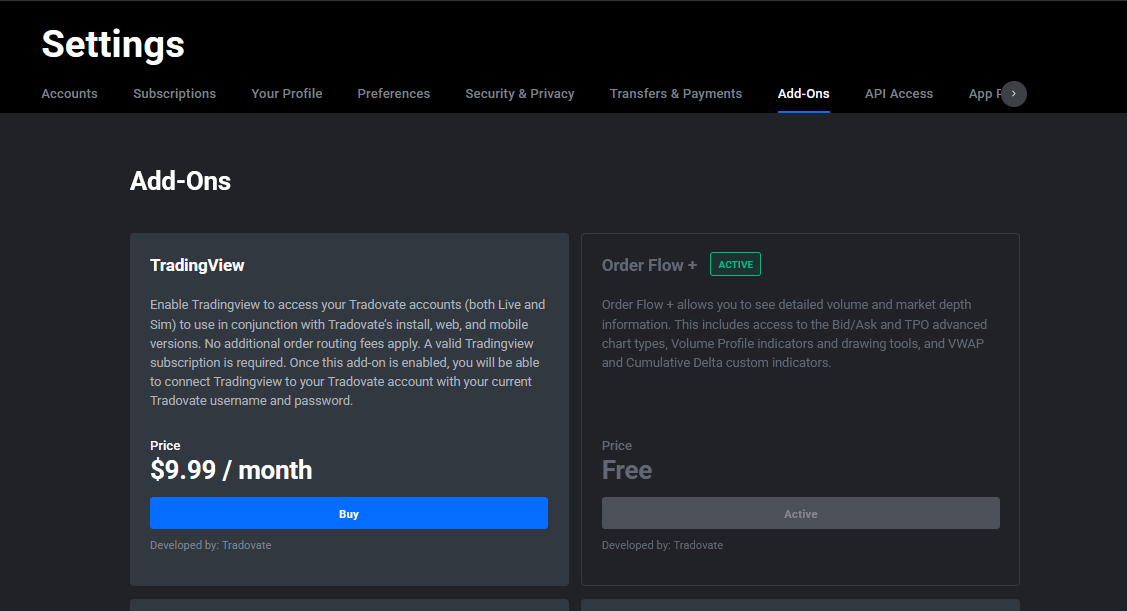Click the greyed Active button for Order Flow +
Viewport: 1127px width, 611px height.
click(801, 513)
